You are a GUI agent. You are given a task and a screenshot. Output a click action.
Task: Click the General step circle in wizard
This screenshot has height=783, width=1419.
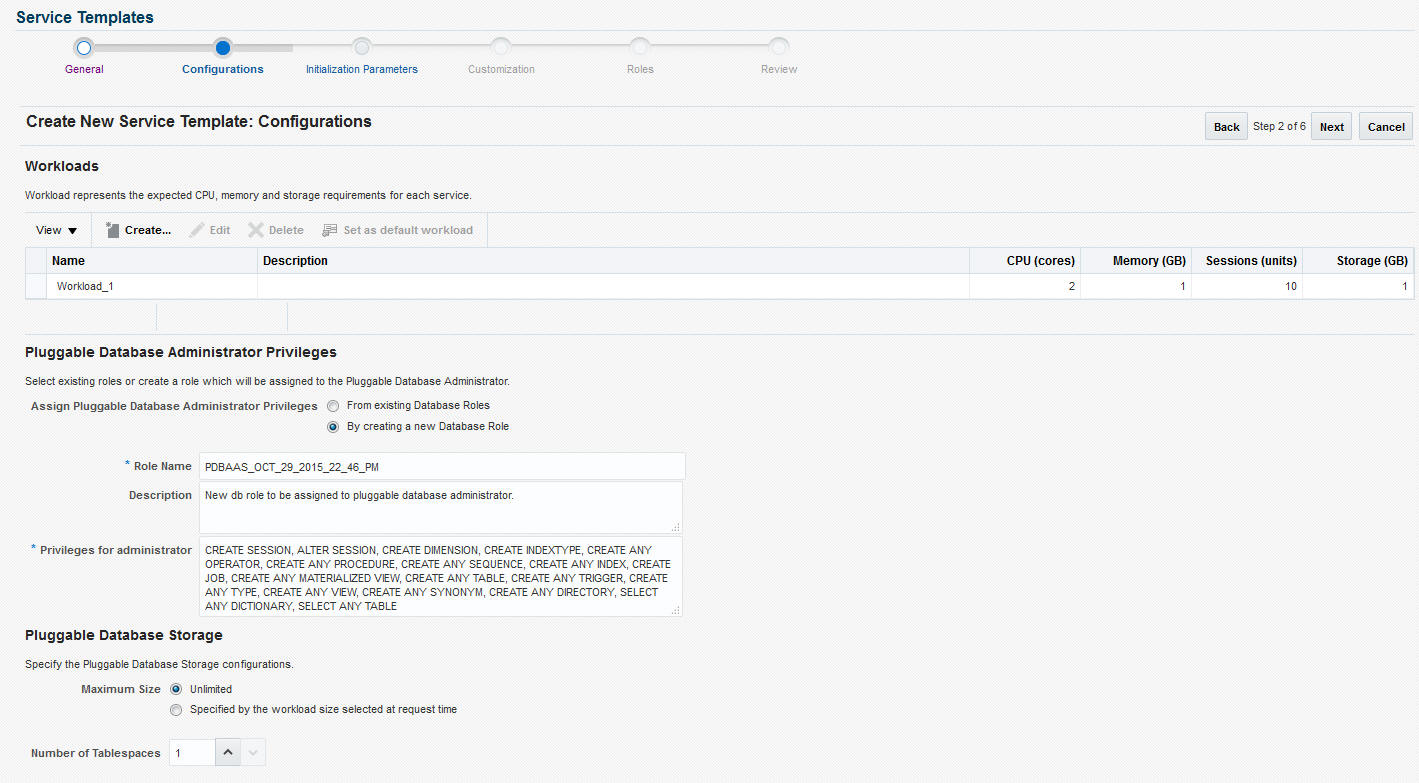coord(84,47)
